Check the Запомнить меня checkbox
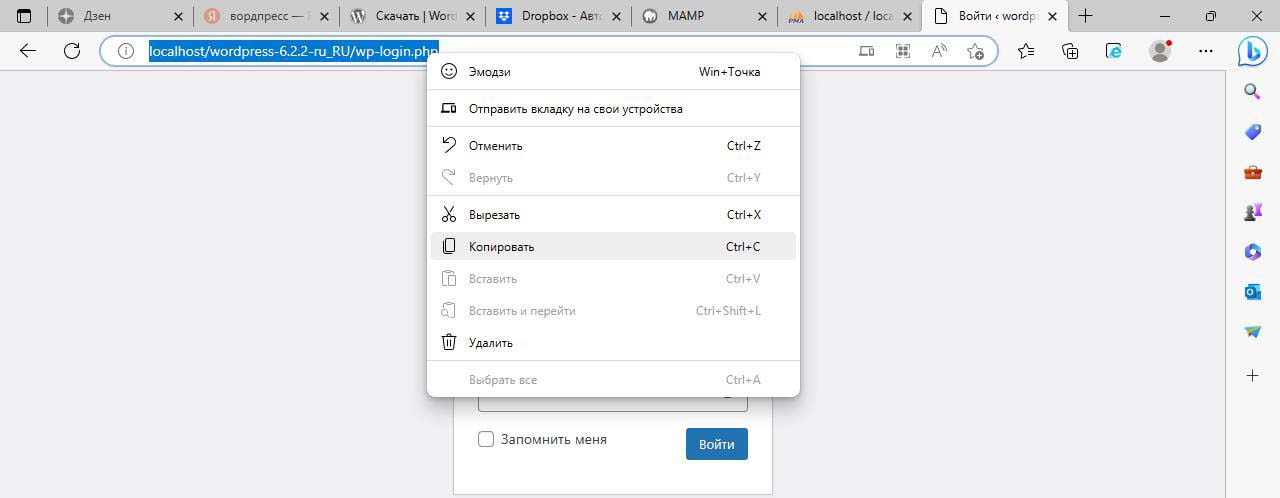 pyautogui.click(x=486, y=439)
